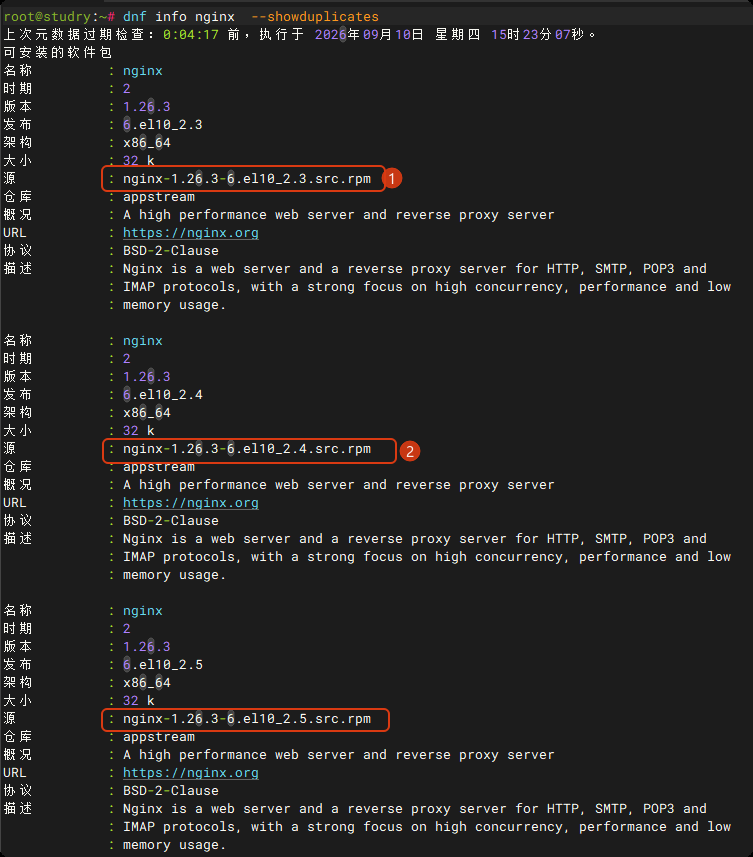The height and width of the screenshot is (857, 753).
Task: Select the nginx-1.26.3-6.el10_2.5.src.rpm source text
Action: pyautogui.click(x=247, y=719)
